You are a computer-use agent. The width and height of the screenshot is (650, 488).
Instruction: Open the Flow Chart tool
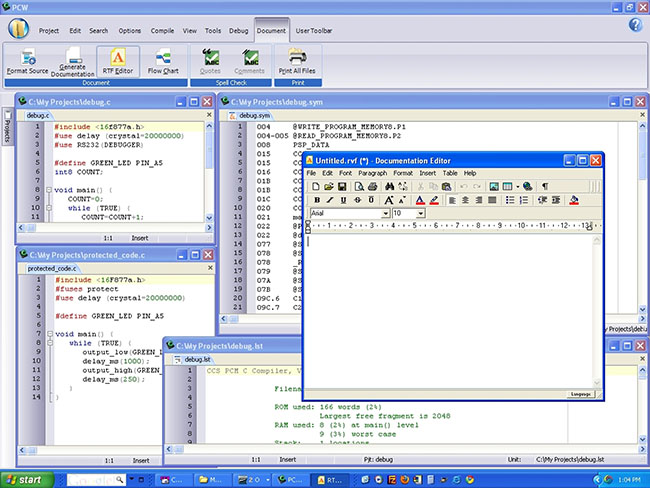[163, 61]
